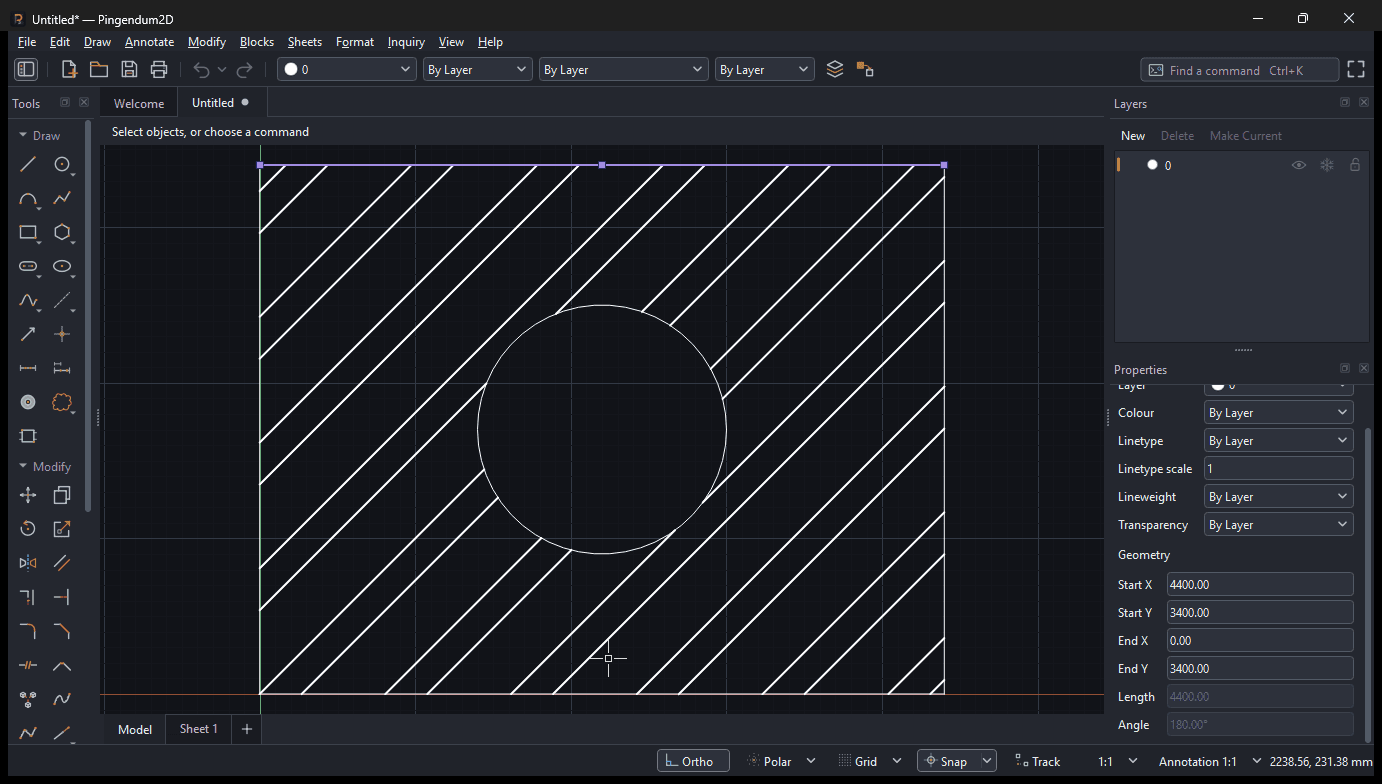Create a new document from toolbar

[69, 69]
